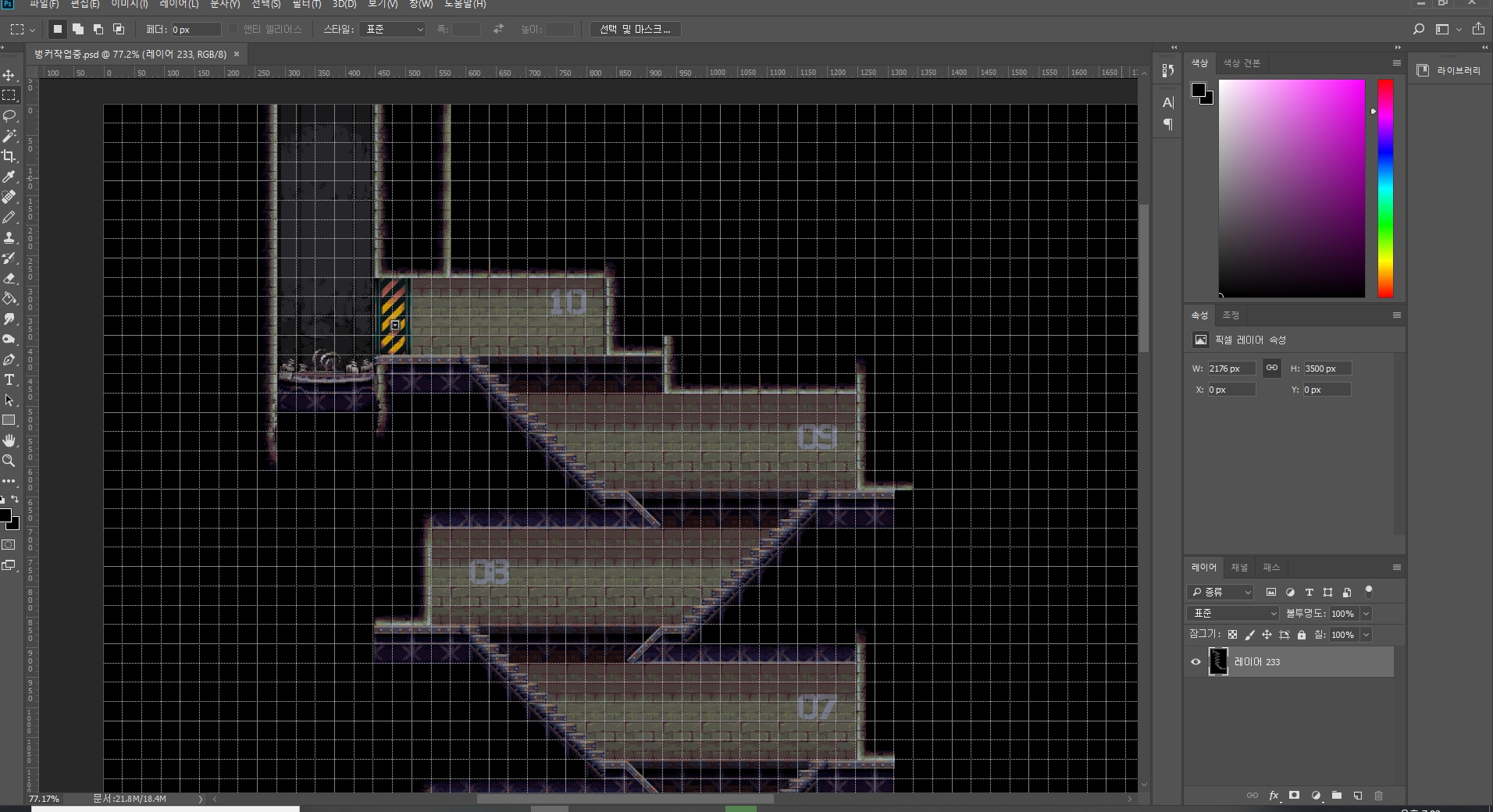The height and width of the screenshot is (812, 1493).
Task: Toggle lock all for layer
Action: 1302,635
